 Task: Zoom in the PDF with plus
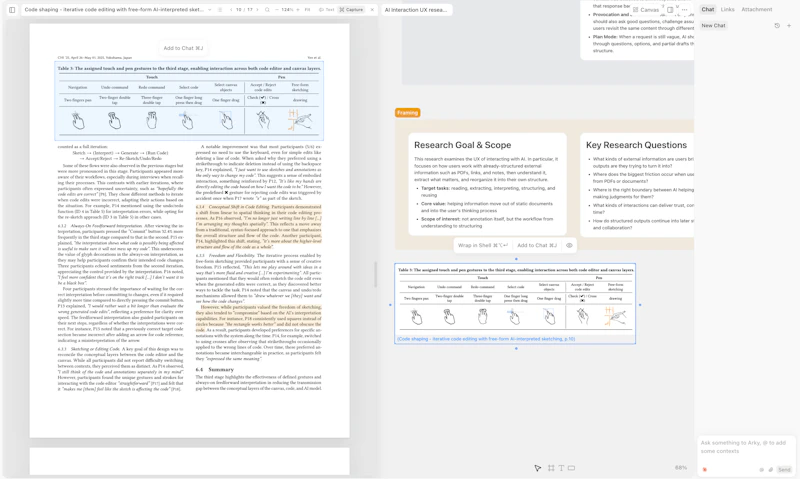(298, 10)
